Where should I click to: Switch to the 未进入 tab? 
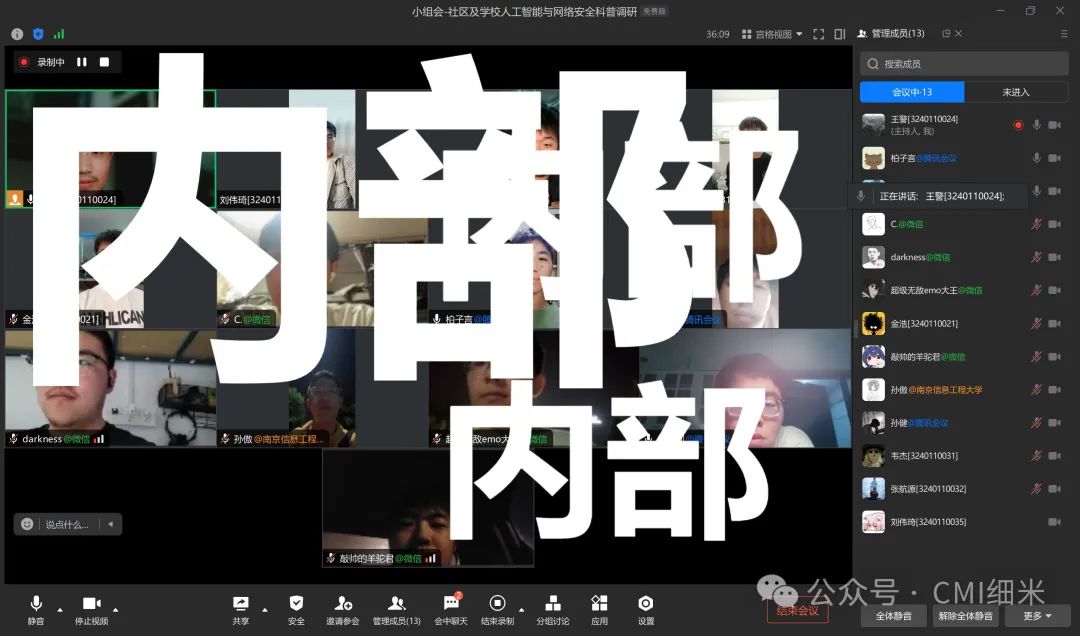[1016, 92]
